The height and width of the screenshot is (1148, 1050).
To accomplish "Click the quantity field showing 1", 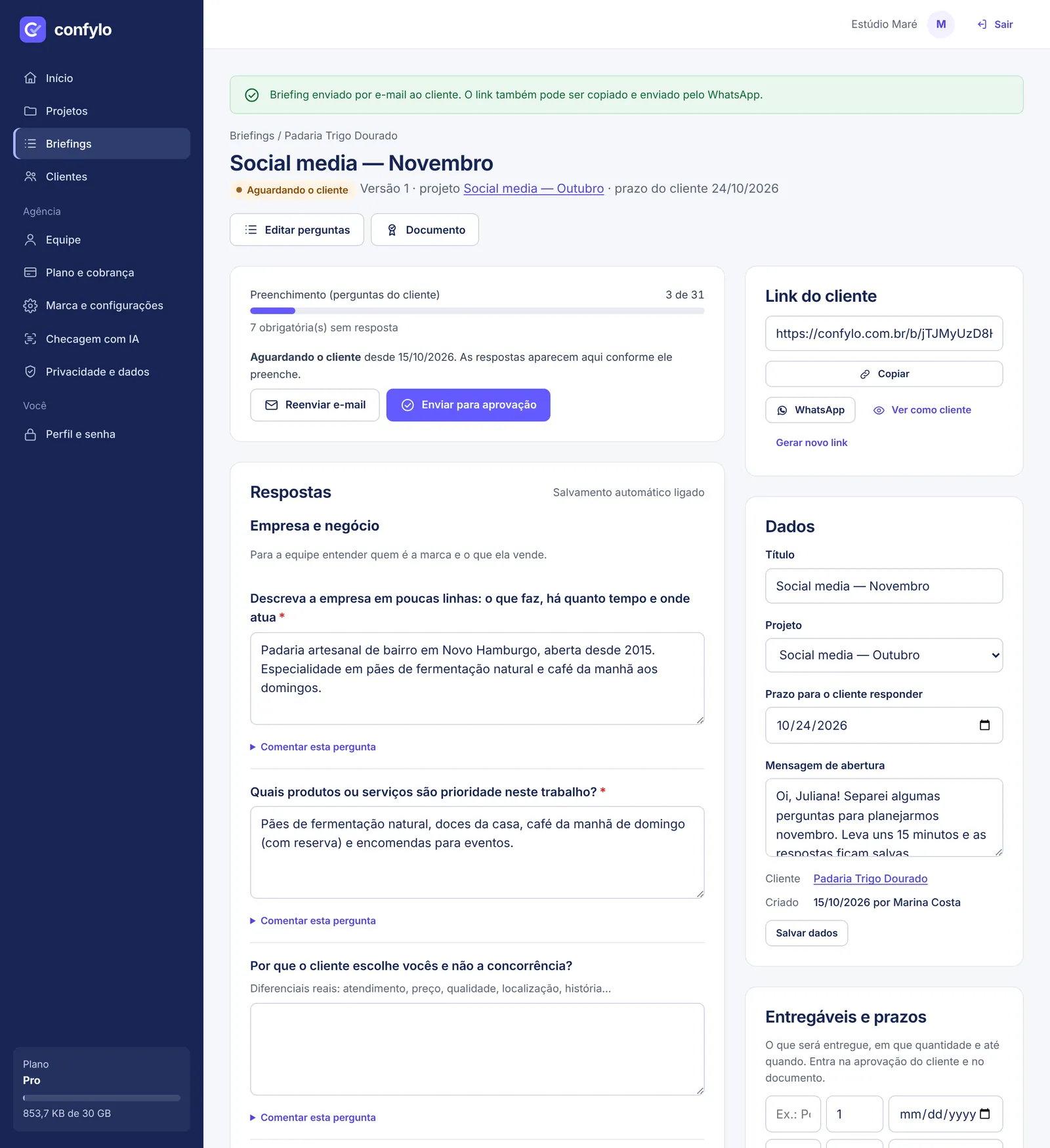I will (854, 1114).
